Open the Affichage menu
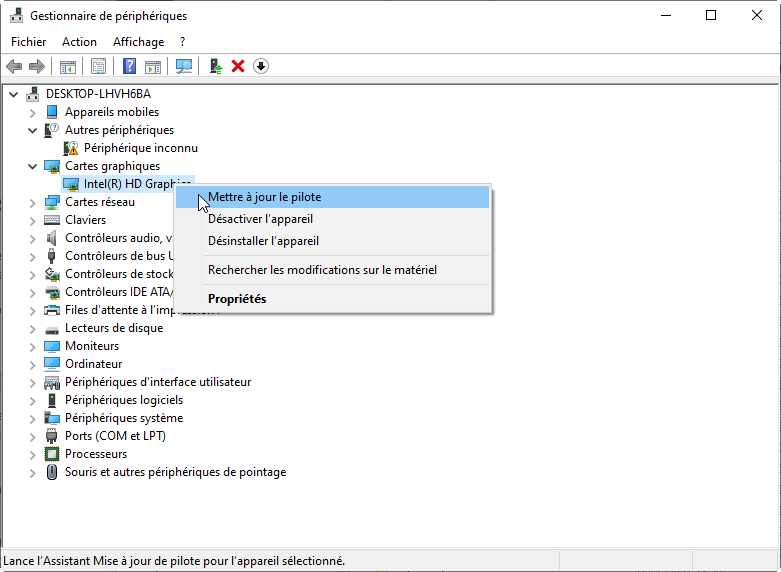Viewport: 781px width, 572px height. pyautogui.click(x=138, y=42)
